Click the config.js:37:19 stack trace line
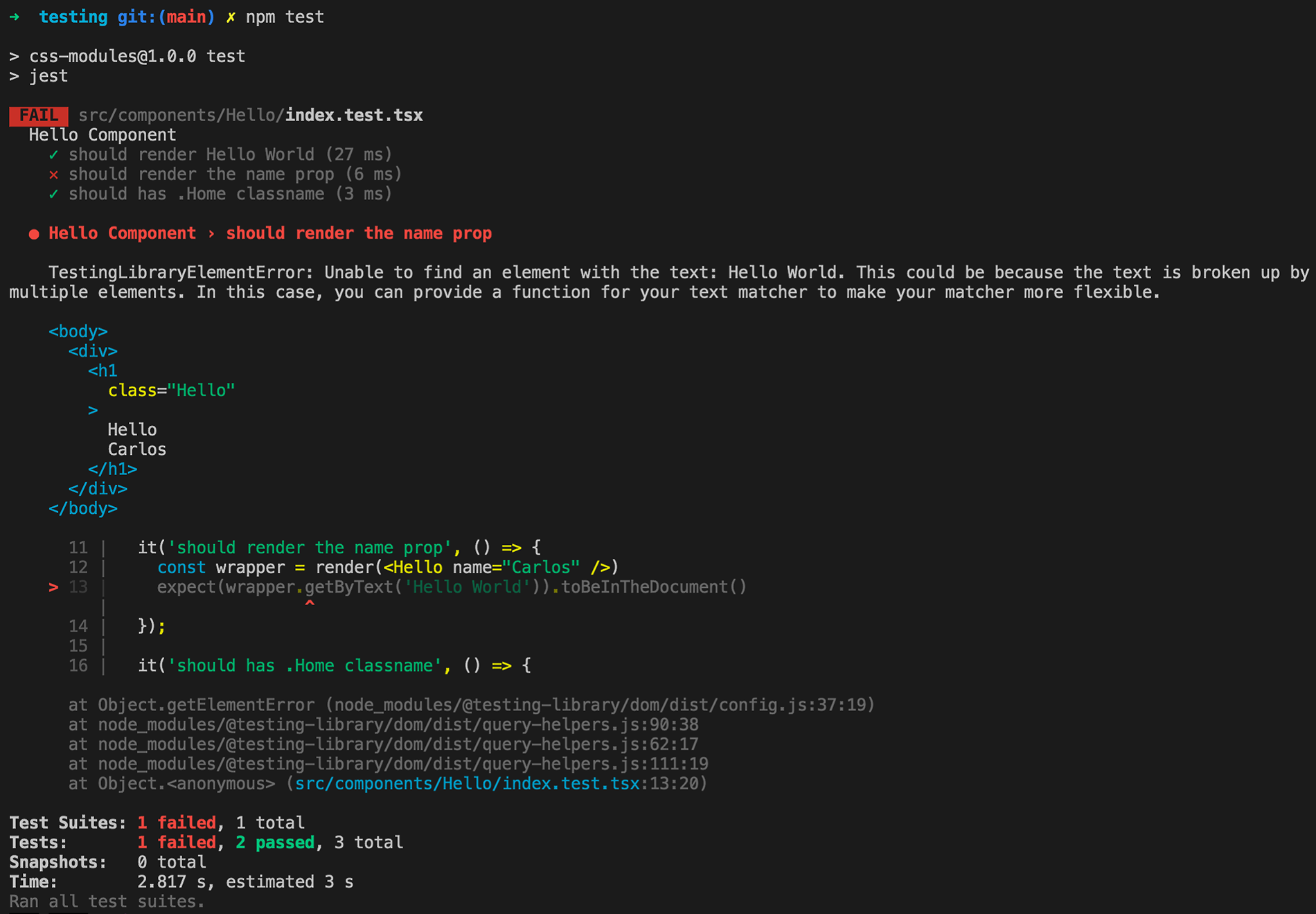 pos(471,705)
